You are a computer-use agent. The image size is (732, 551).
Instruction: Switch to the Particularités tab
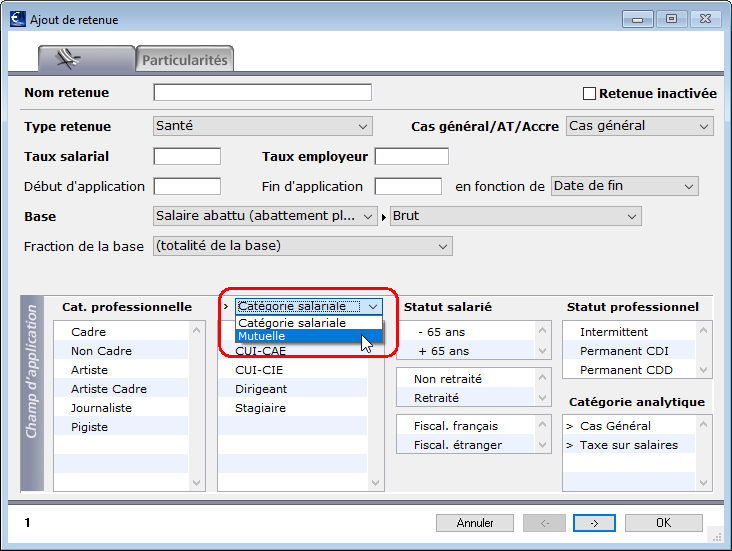click(184, 60)
